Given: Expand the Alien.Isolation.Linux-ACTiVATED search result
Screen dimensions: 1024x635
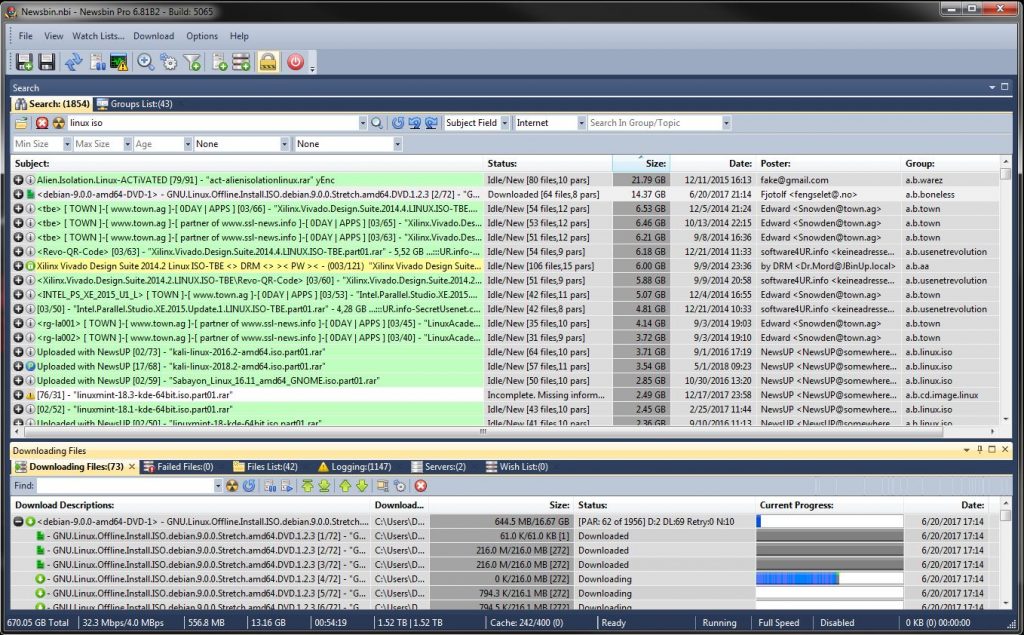Looking at the screenshot, I should (x=18, y=180).
